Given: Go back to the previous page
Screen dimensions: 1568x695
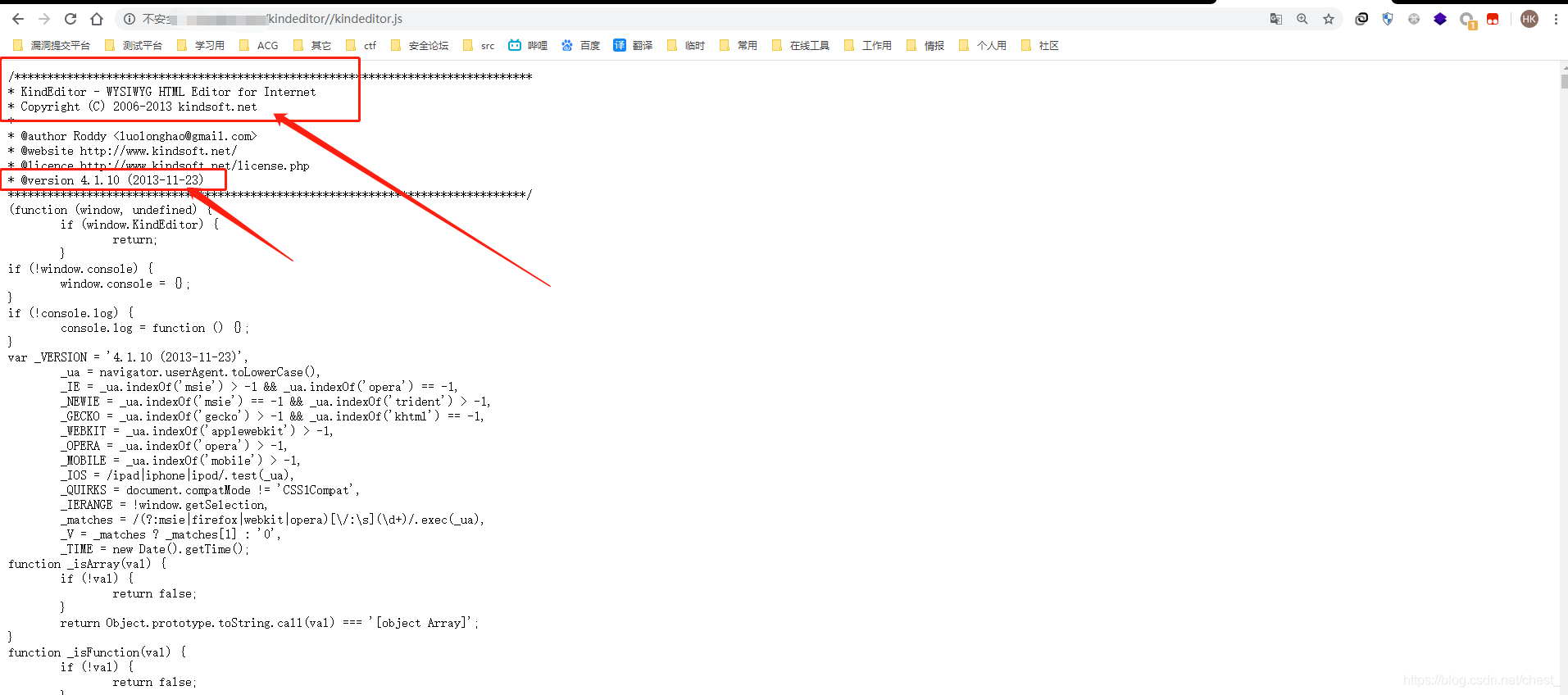Looking at the screenshot, I should 18,19.
